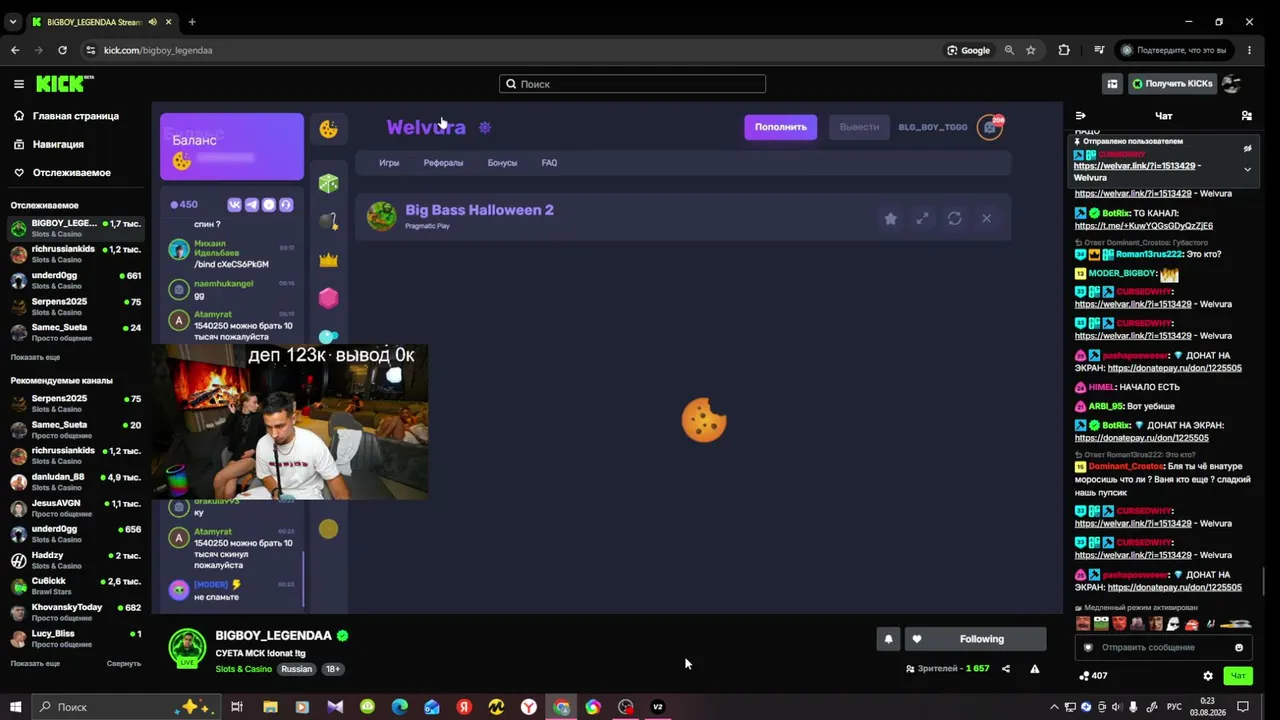Open the FAQ tab in Welvura
Image resolution: width=1280 pixels, height=720 pixels.
pyautogui.click(x=549, y=163)
